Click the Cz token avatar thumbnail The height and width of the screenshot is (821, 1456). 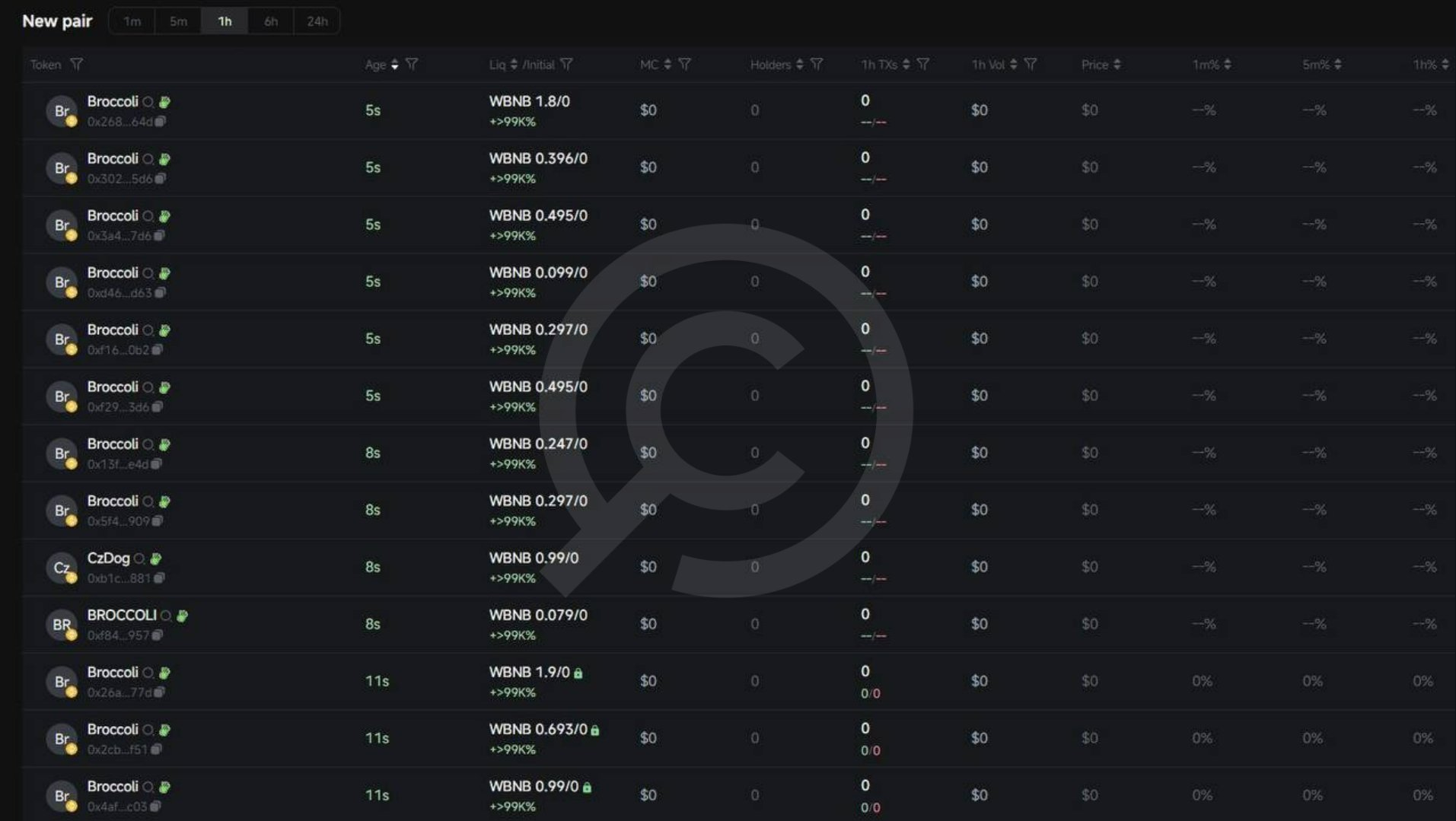click(x=61, y=568)
